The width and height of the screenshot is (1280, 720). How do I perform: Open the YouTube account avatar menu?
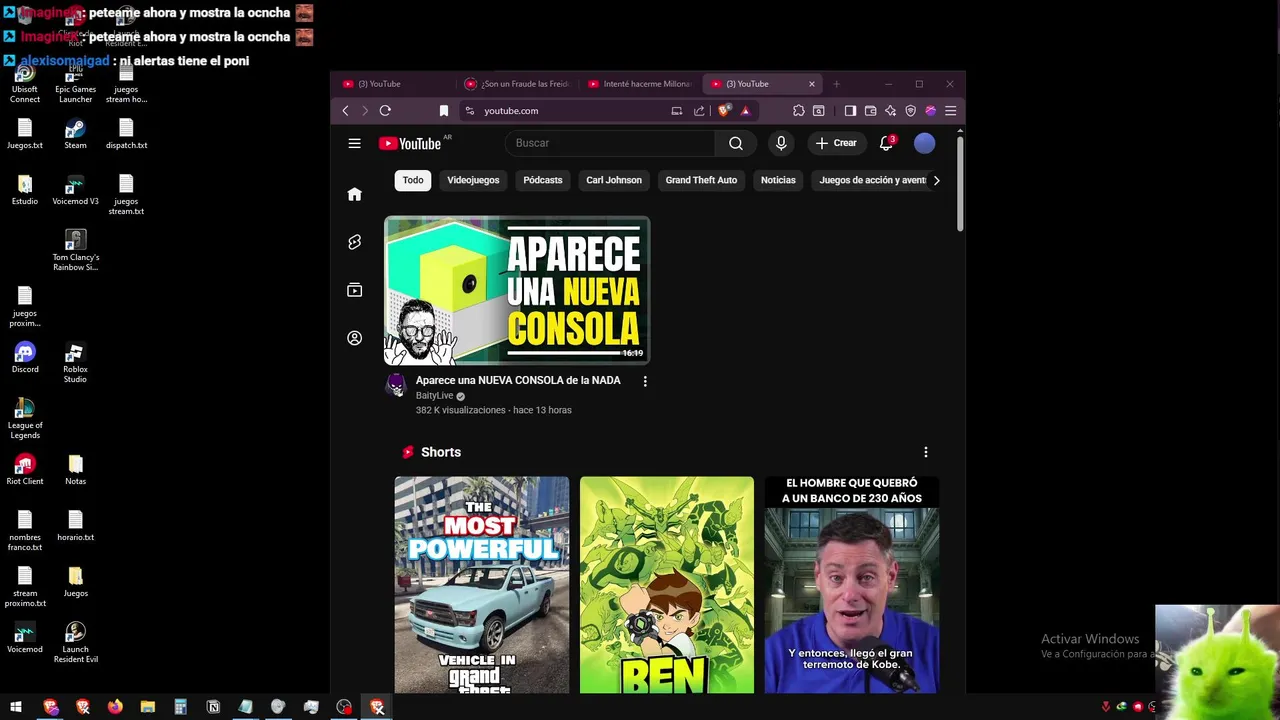coord(924,143)
